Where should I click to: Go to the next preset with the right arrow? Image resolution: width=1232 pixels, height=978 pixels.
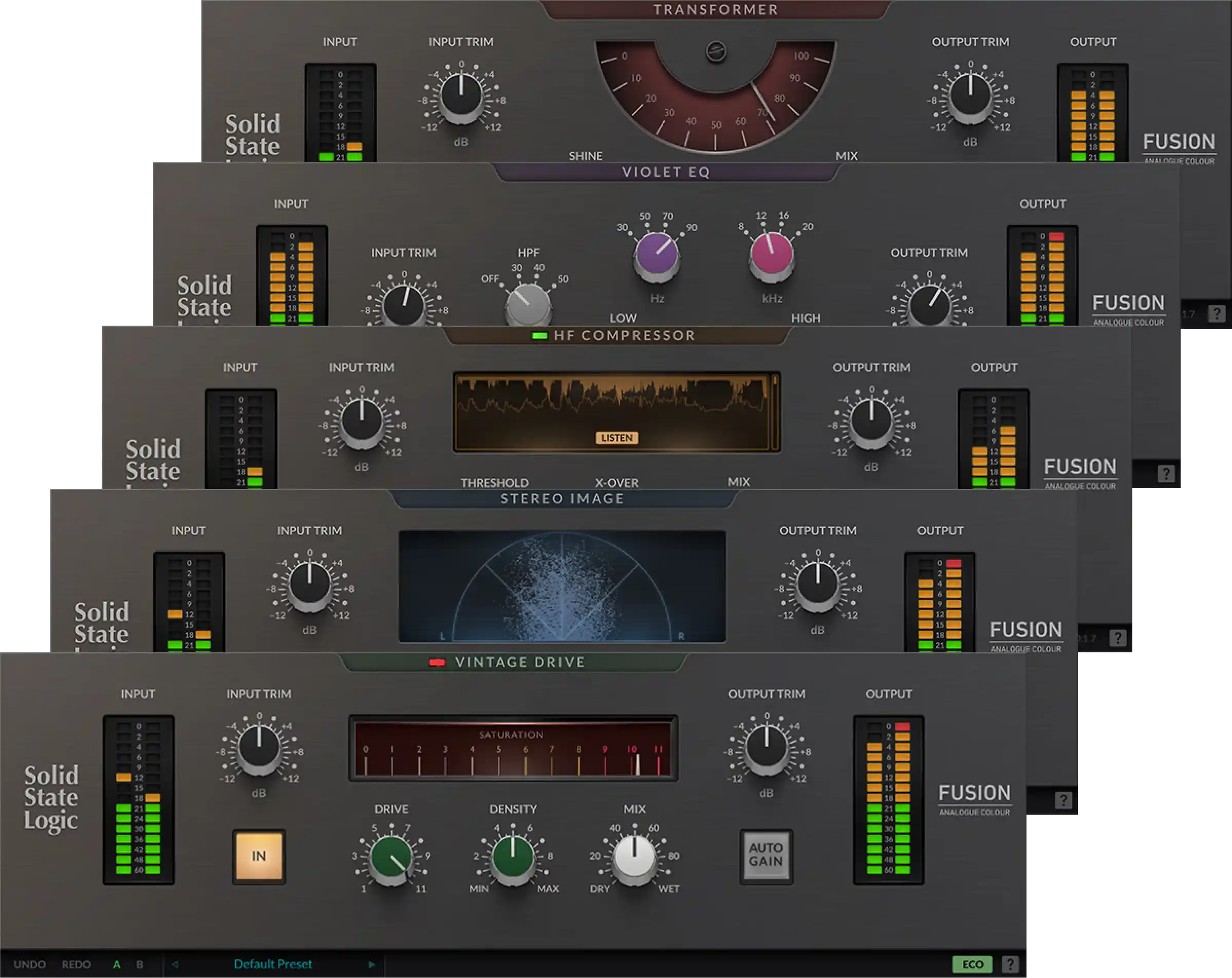tap(371, 964)
